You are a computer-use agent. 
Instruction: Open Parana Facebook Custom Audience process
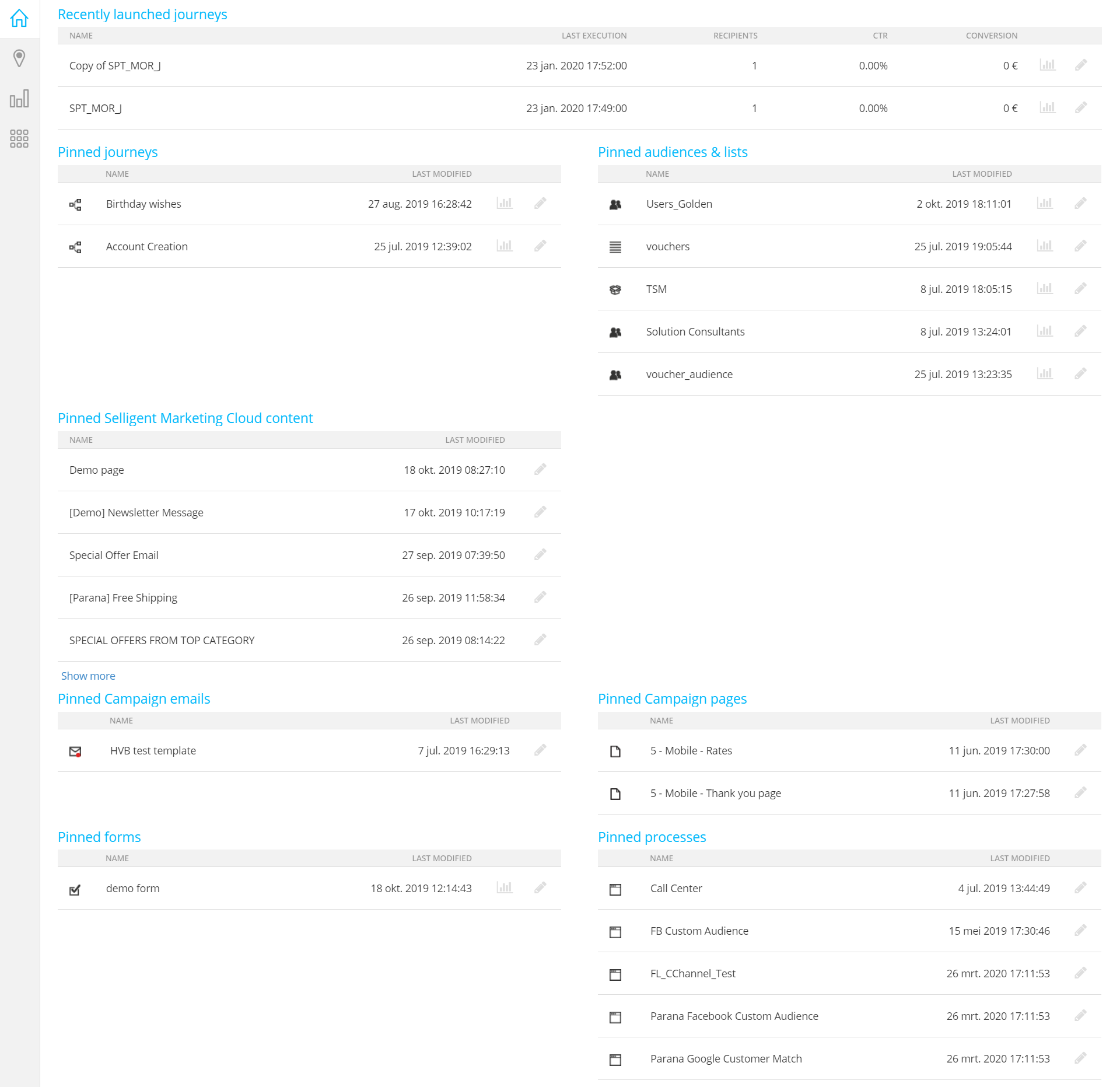point(734,1016)
